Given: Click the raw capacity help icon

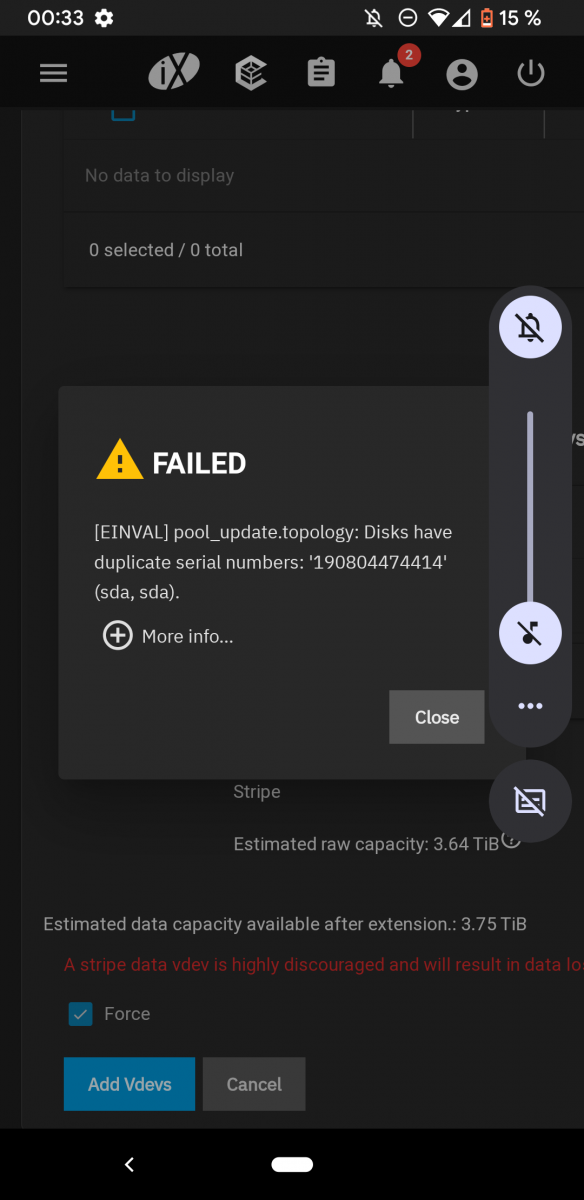Looking at the screenshot, I should [x=511, y=841].
